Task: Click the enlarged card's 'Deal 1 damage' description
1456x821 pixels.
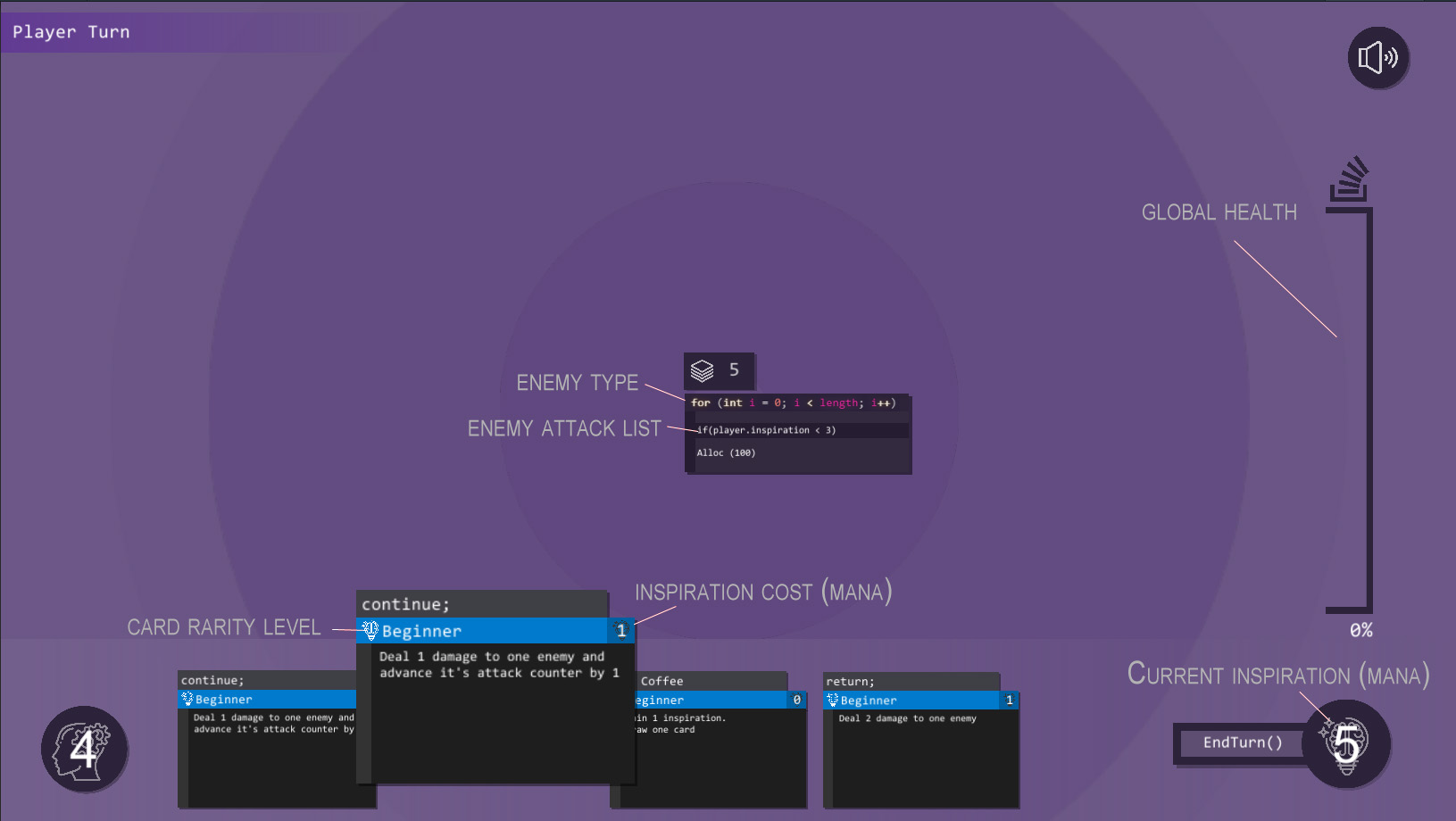Action: [499, 665]
